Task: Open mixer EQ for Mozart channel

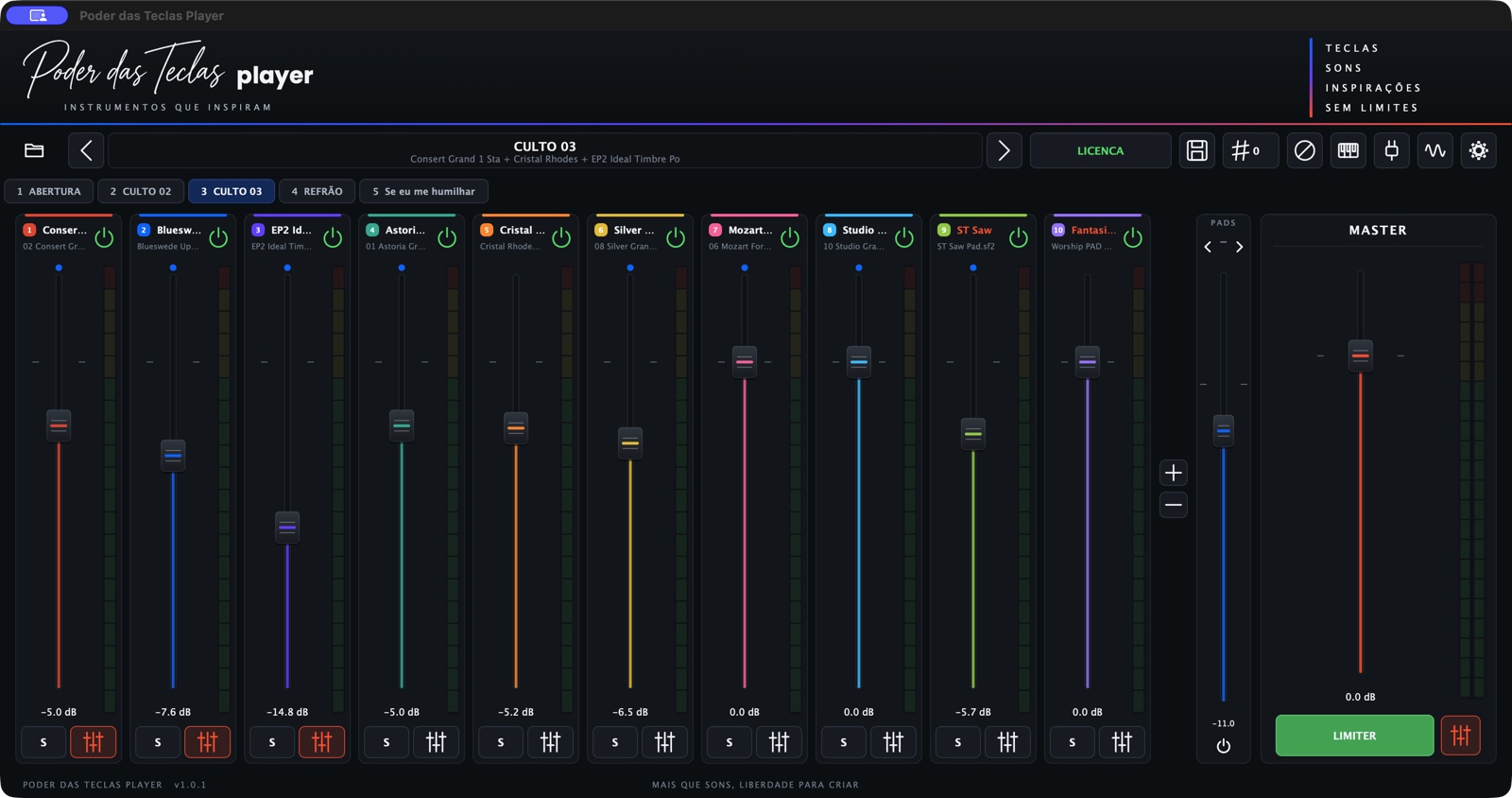Action: click(779, 742)
